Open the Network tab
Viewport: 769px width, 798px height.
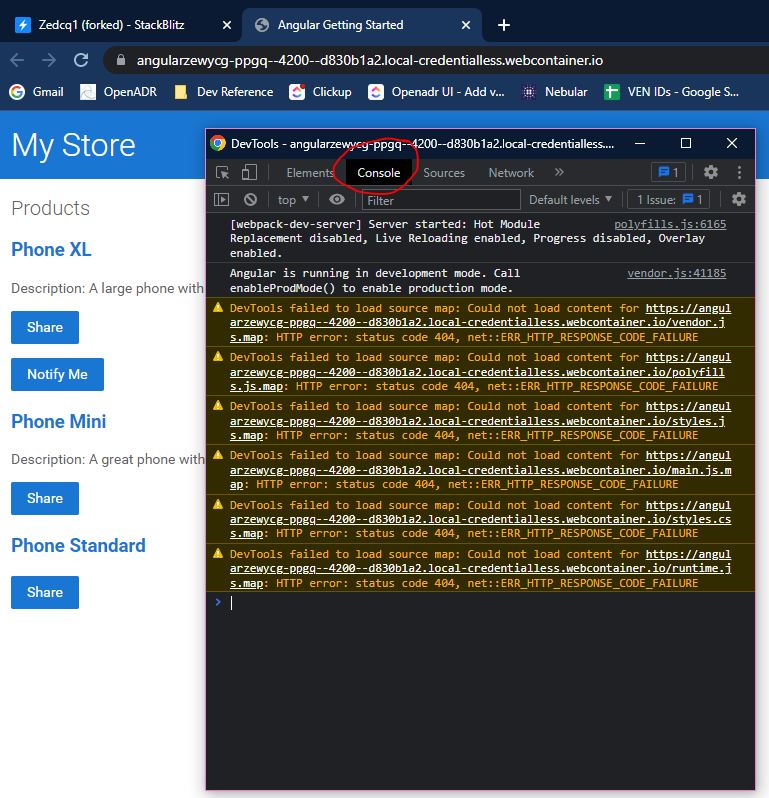(x=511, y=173)
